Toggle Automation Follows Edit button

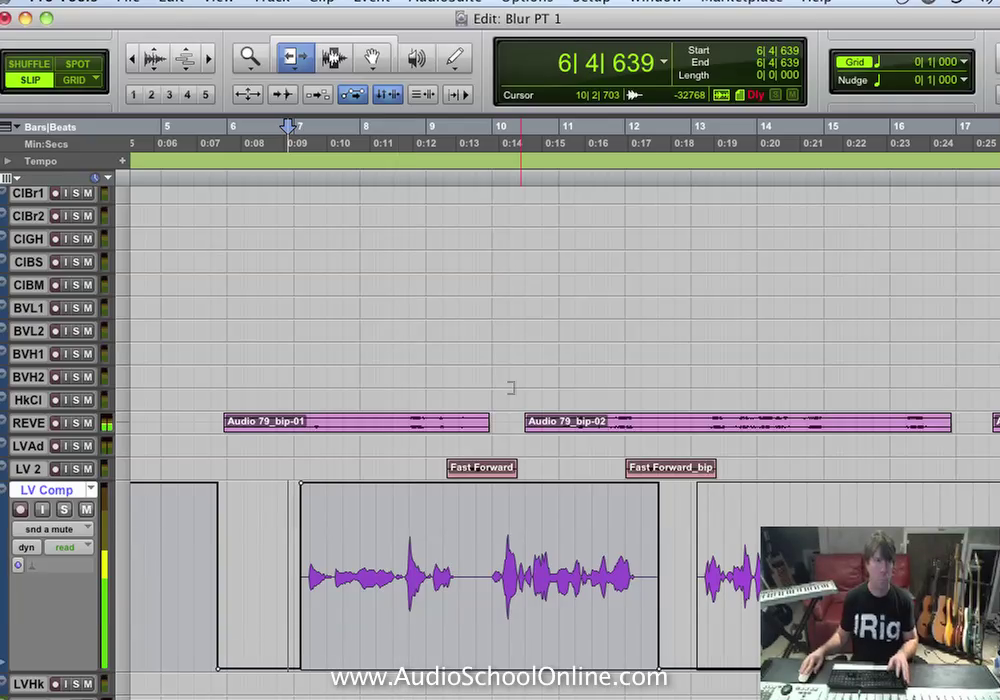coord(353,94)
